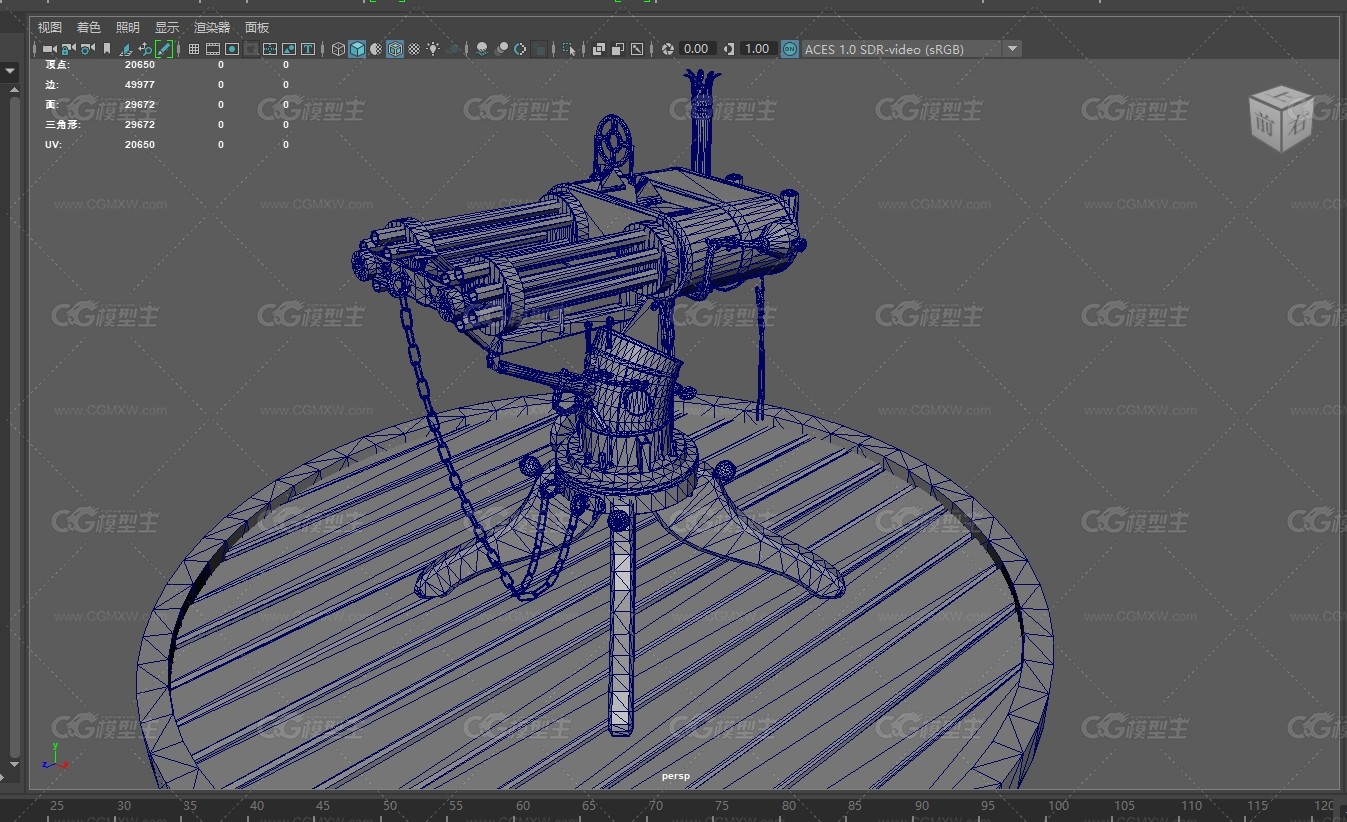The height and width of the screenshot is (822, 1347).
Task: Toggle the Film Gate display
Action: click(212, 49)
